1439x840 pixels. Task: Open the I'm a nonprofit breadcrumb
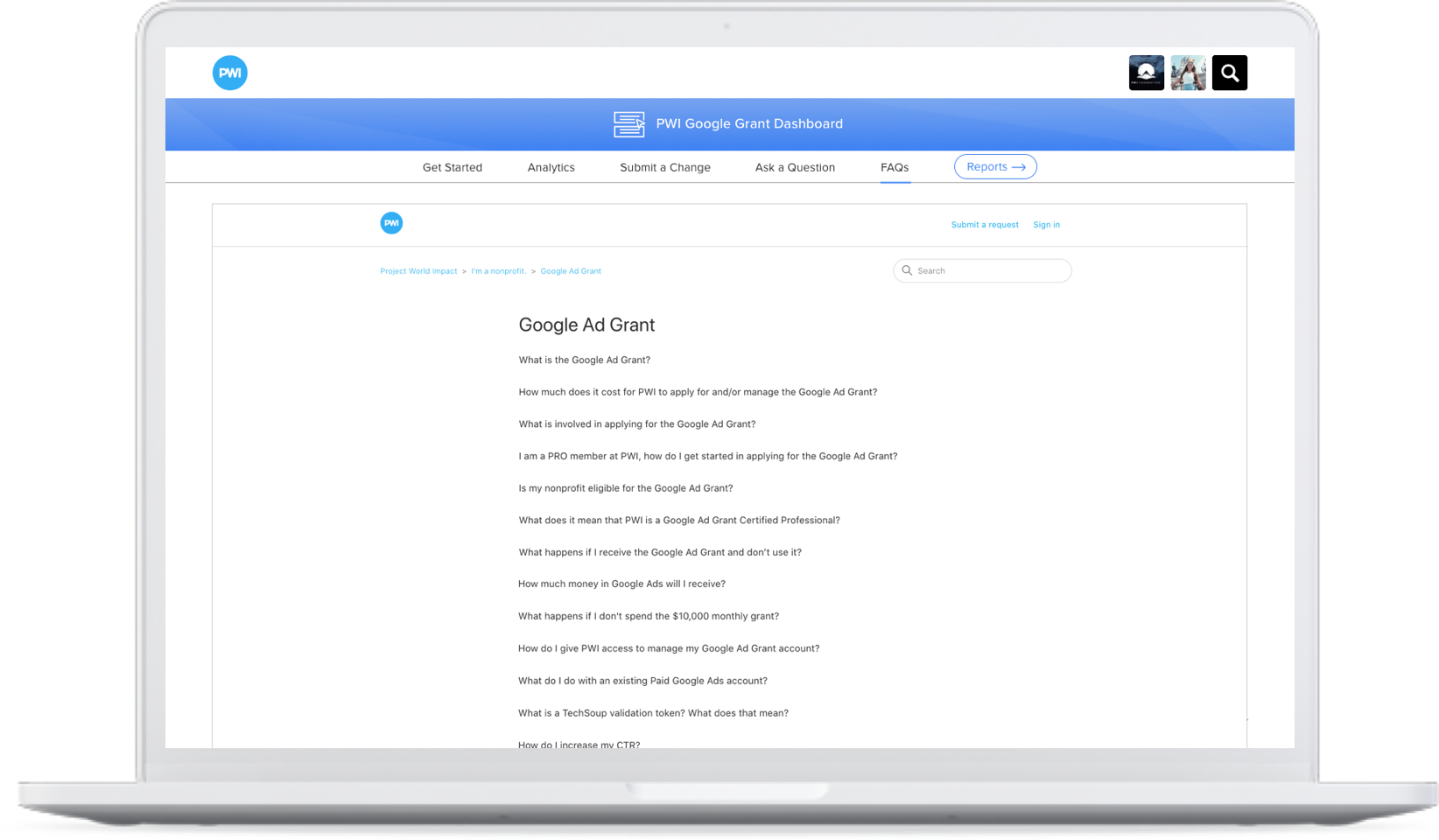coord(499,271)
